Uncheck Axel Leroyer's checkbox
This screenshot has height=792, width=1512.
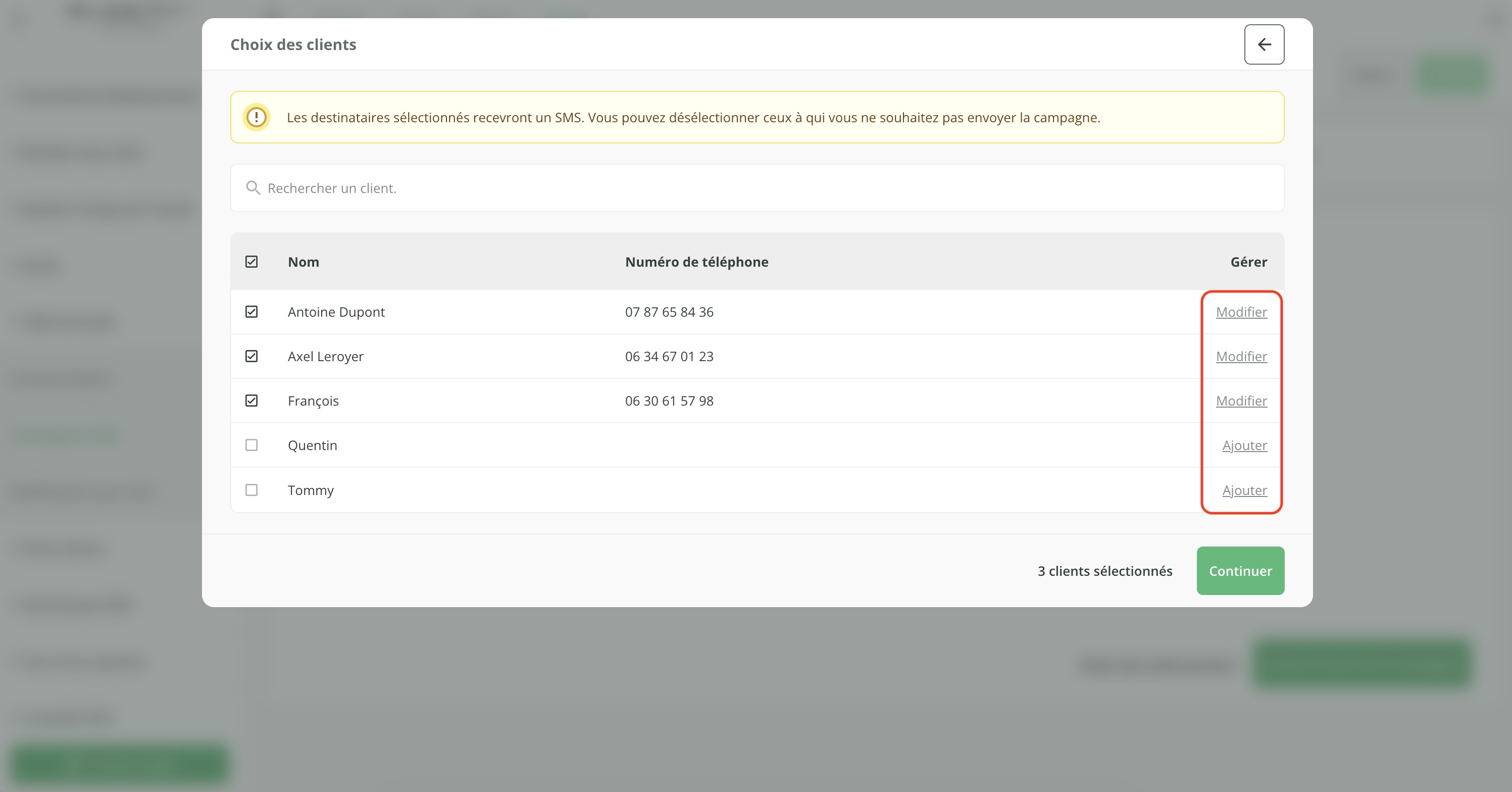251,357
